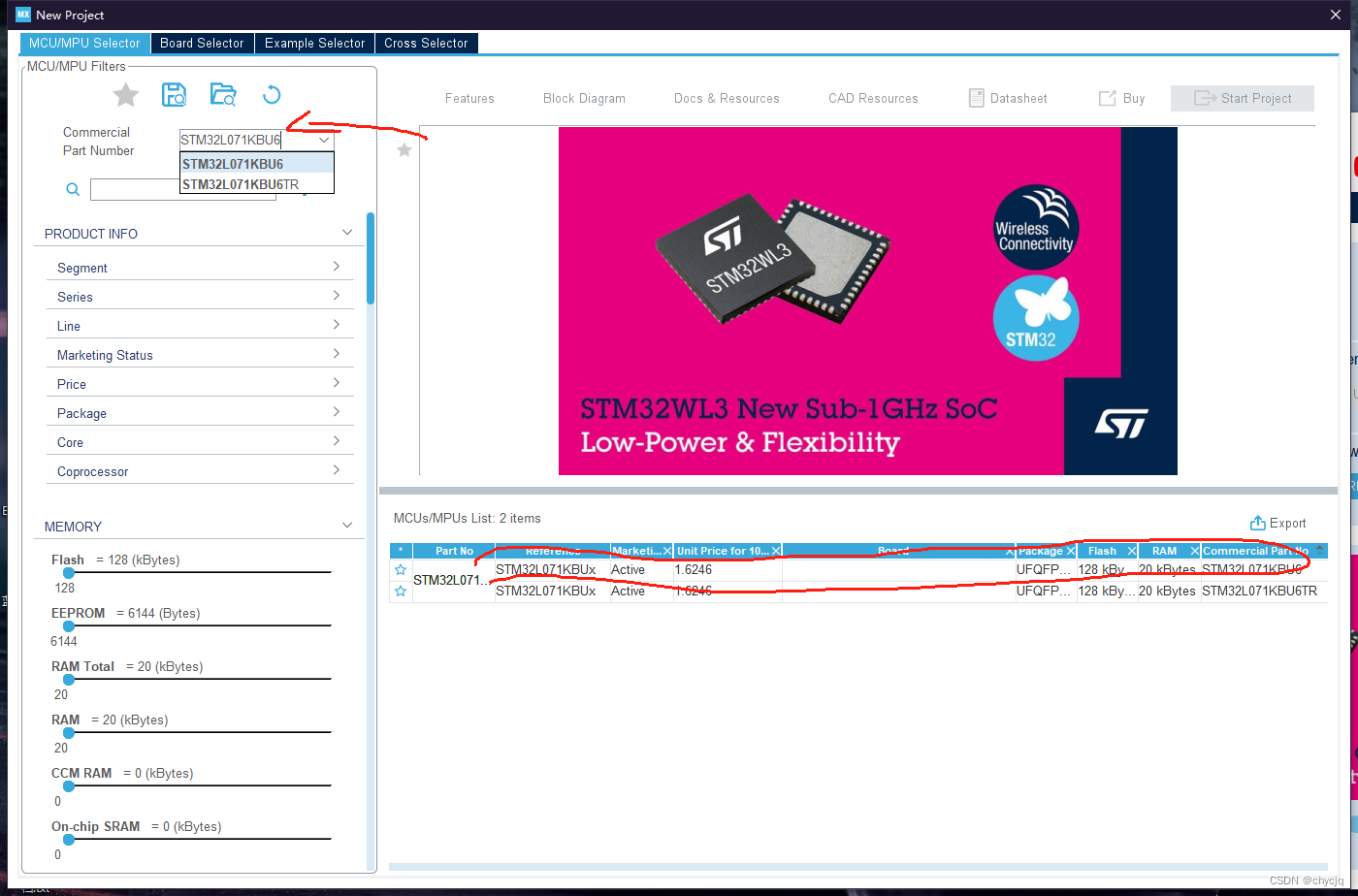
Task: Click the Buy button label
Action: 1134,98
